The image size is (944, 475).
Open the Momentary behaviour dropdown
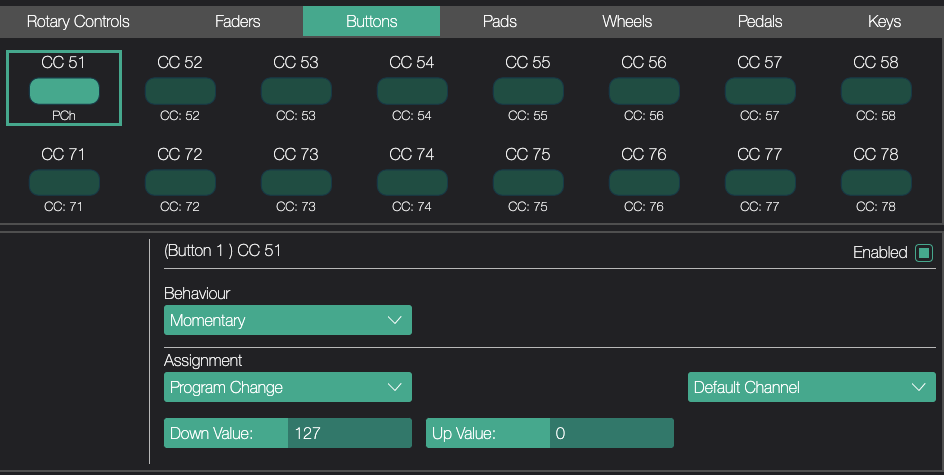pyautogui.click(x=288, y=320)
